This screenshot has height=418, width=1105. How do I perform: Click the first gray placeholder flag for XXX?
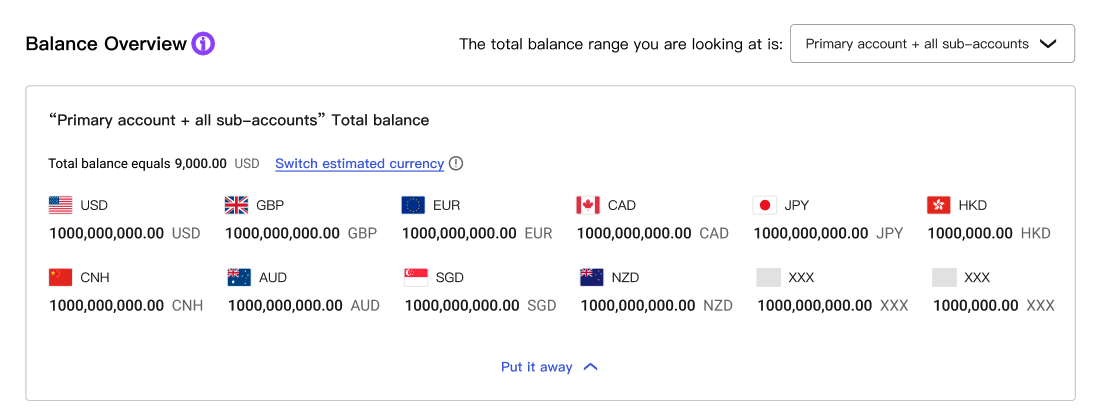(x=768, y=277)
